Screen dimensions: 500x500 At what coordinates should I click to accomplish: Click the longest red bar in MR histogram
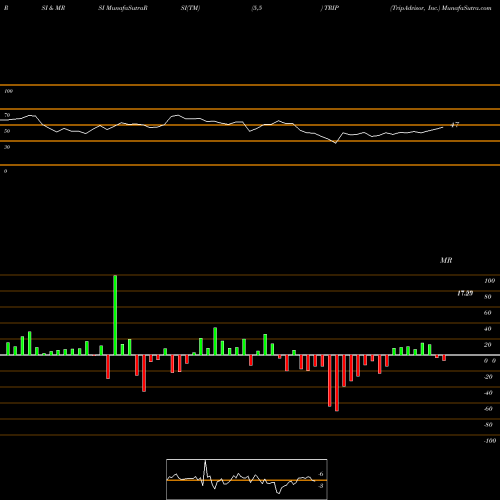pos(337,383)
